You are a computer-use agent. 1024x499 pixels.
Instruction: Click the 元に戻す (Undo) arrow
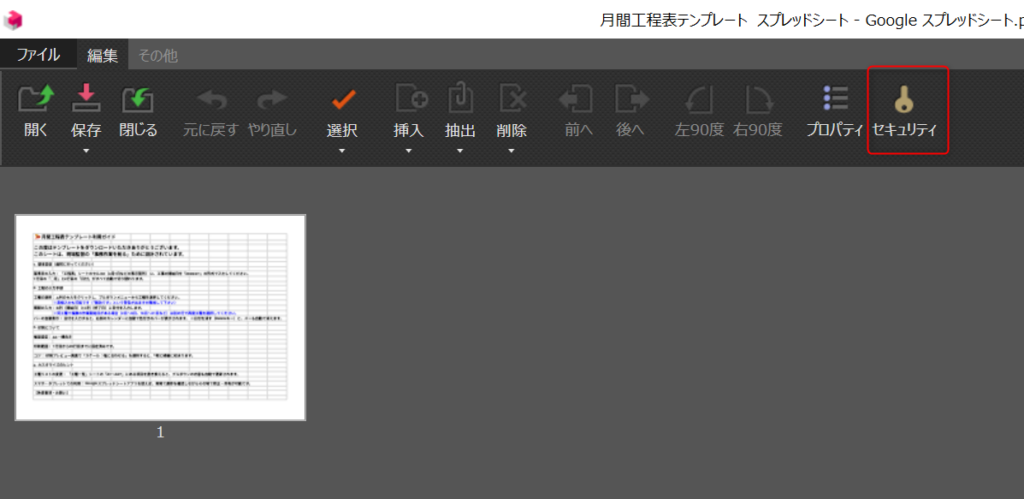[x=210, y=100]
